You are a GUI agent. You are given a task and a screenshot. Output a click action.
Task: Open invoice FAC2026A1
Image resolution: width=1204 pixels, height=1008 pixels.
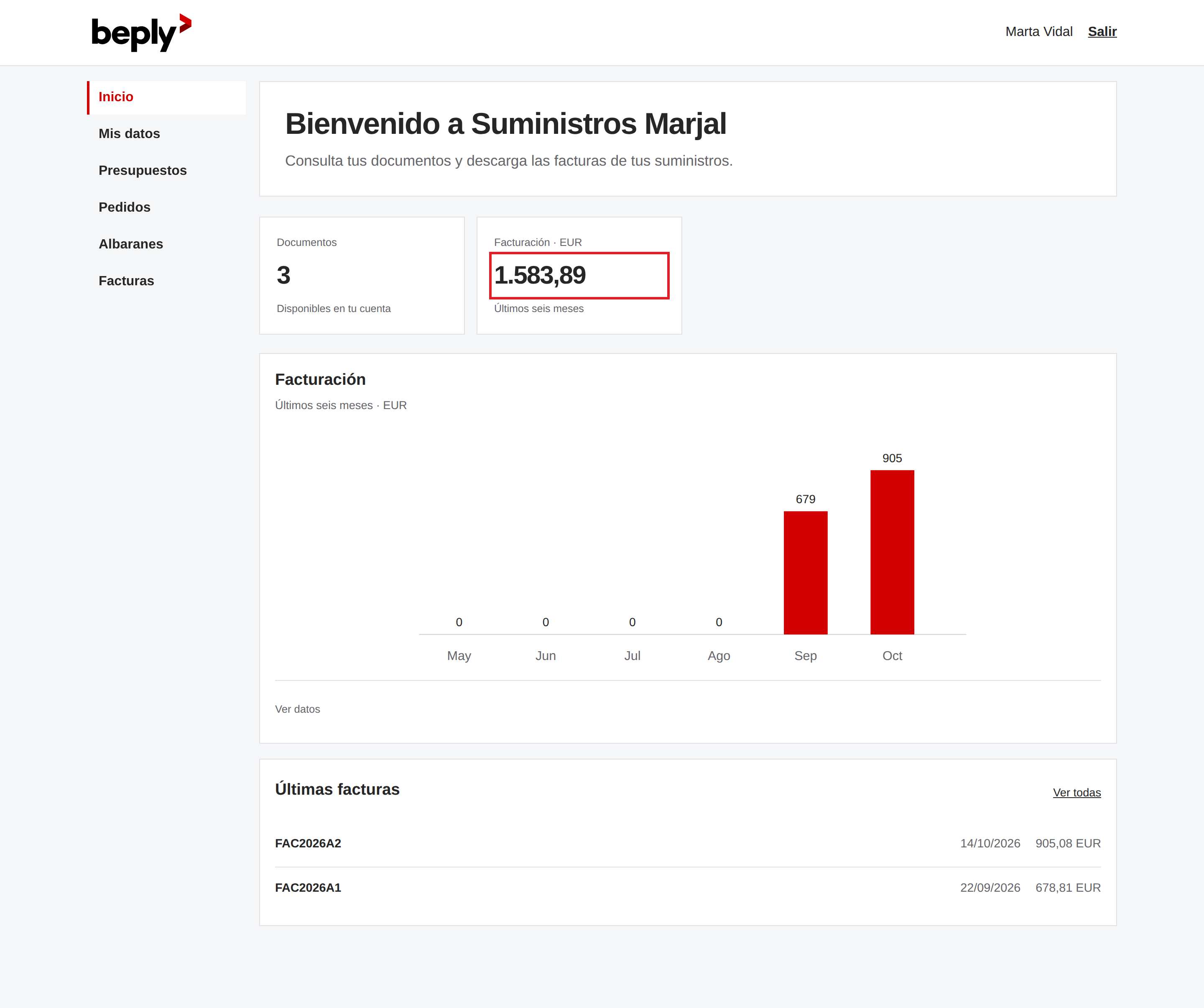(x=308, y=888)
